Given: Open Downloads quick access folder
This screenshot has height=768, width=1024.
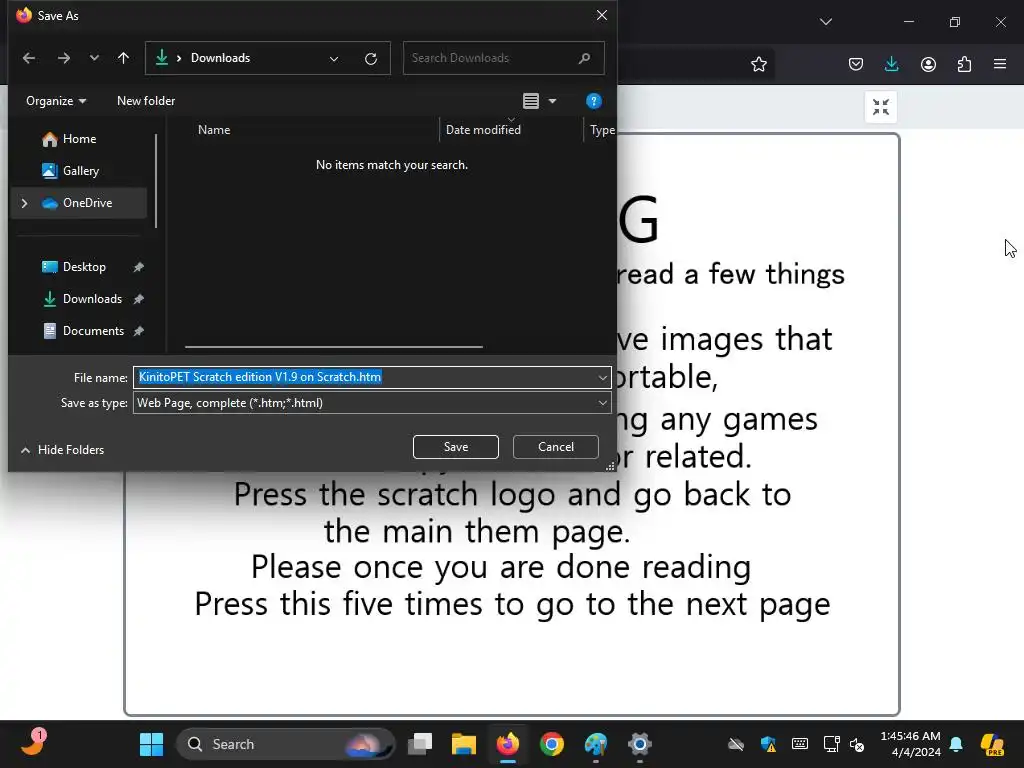Looking at the screenshot, I should (x=92, y=298).
